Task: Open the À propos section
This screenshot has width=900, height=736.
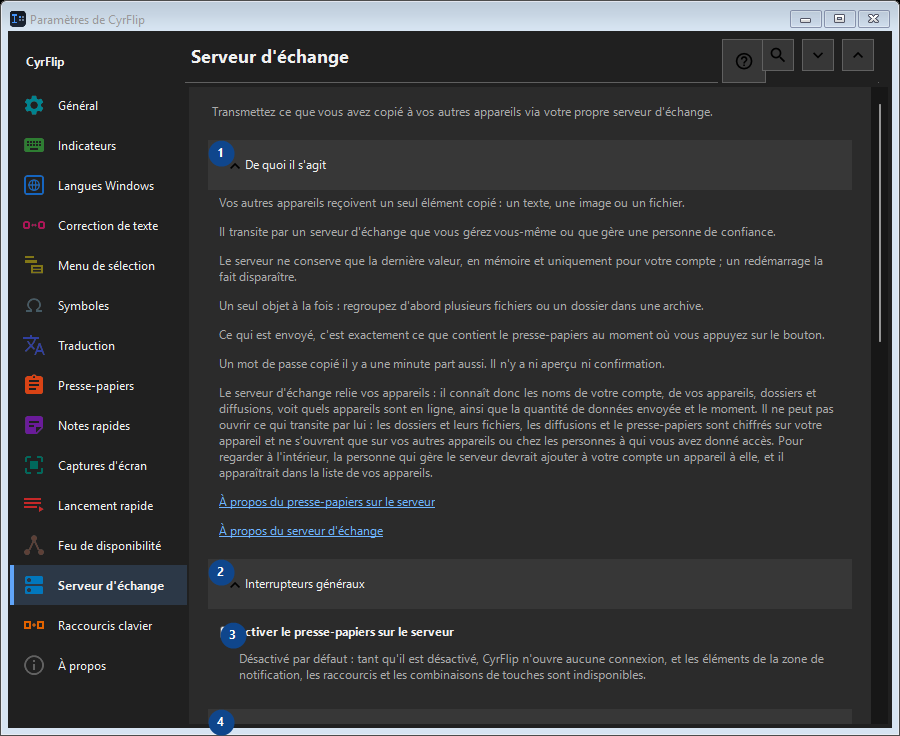Action: pyautogui.click(x=99, y=665)
